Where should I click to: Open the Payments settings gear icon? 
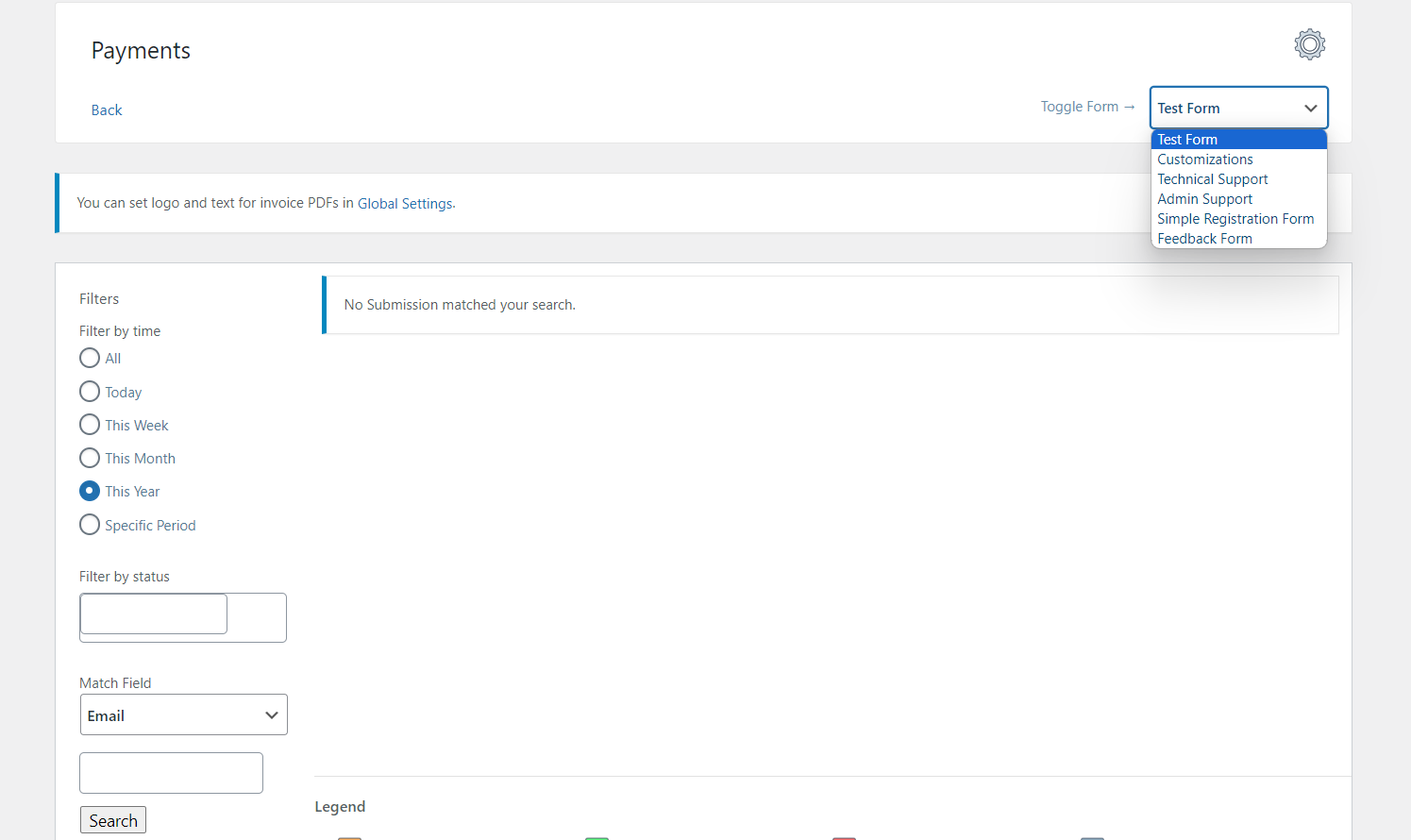tap(1309, 43)
